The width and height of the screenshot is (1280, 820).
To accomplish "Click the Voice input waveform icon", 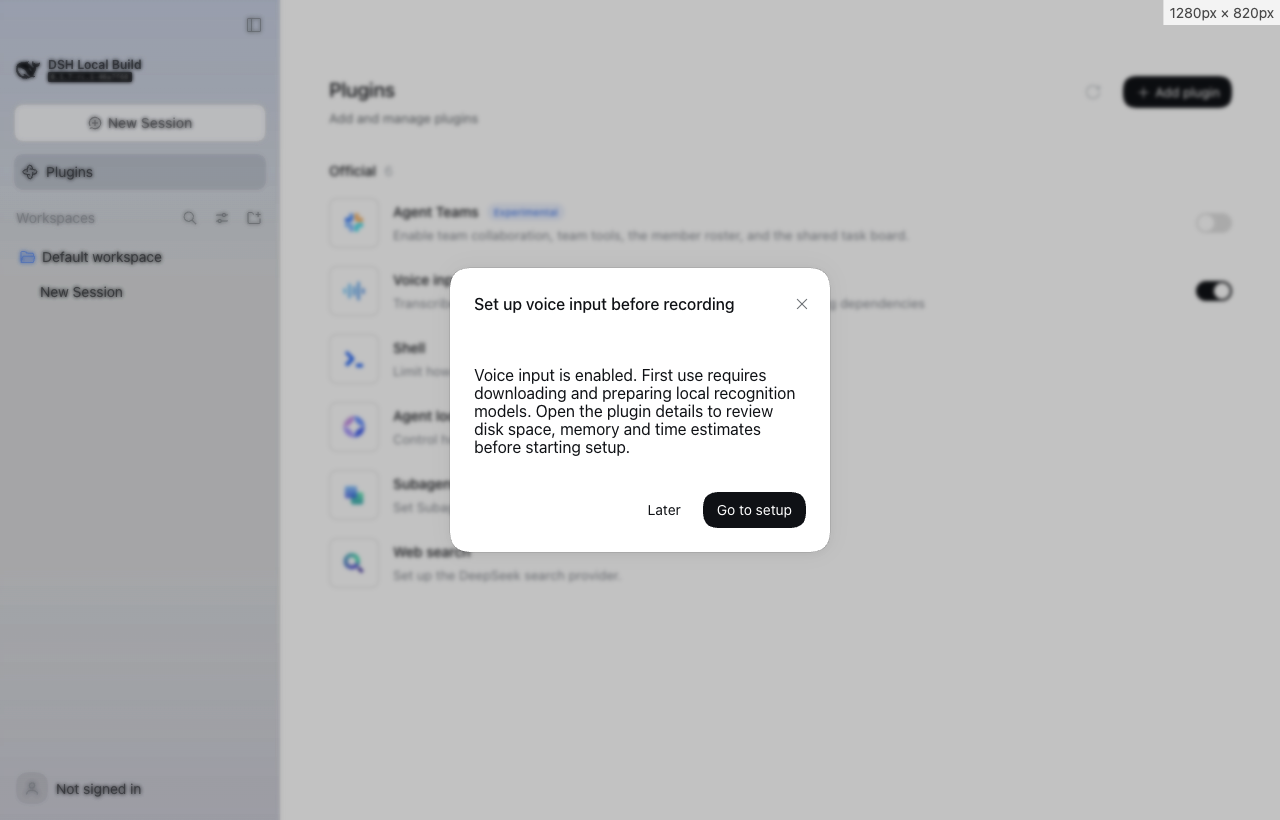I will click(x=354, y=291).
